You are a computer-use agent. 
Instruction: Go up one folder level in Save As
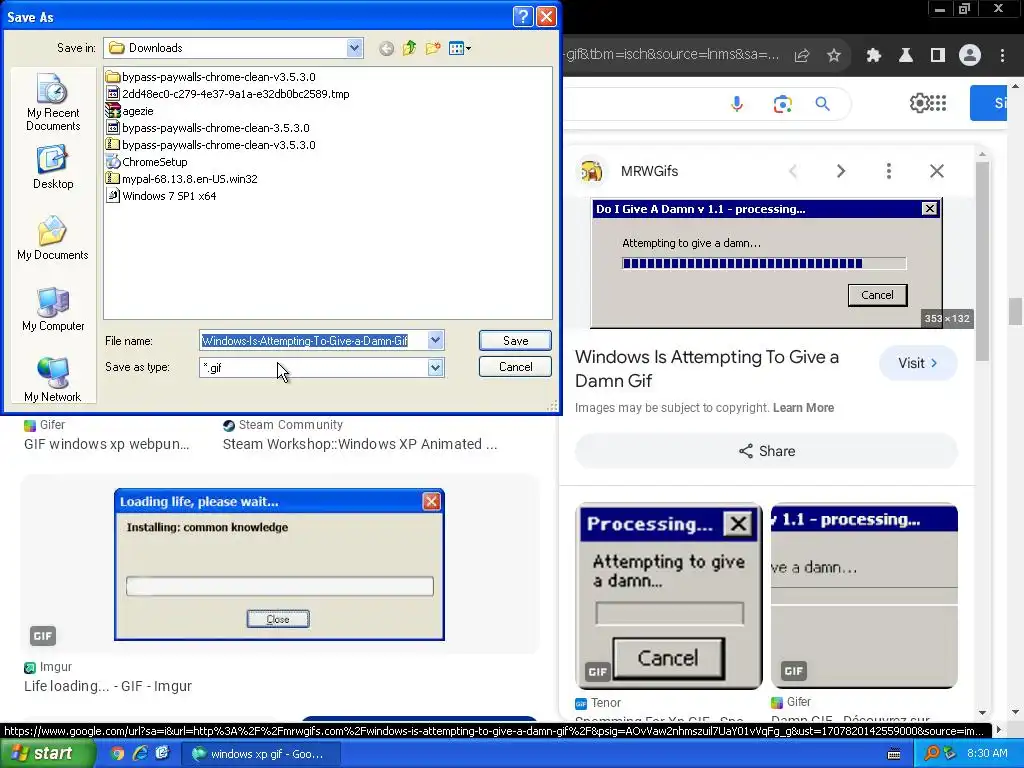pos(409,48)
